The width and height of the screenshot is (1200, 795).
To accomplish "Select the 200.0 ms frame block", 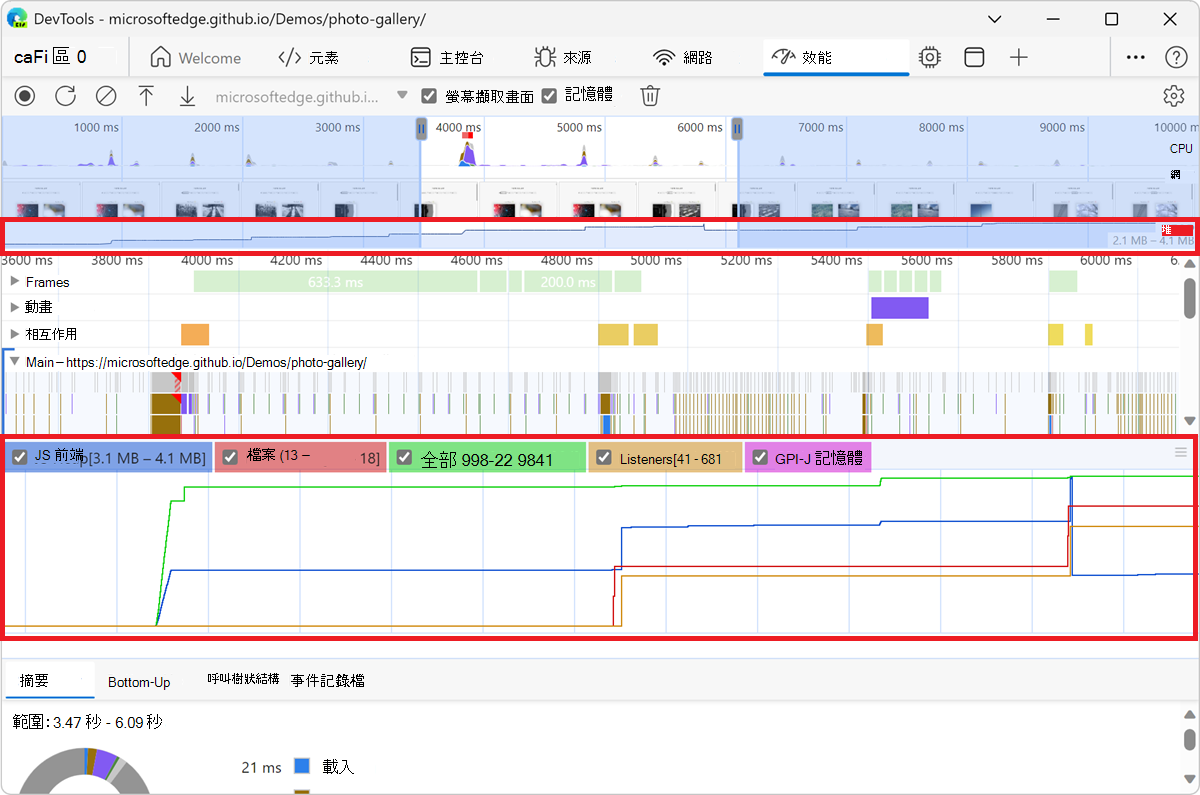I will click(x=566, y=282).
